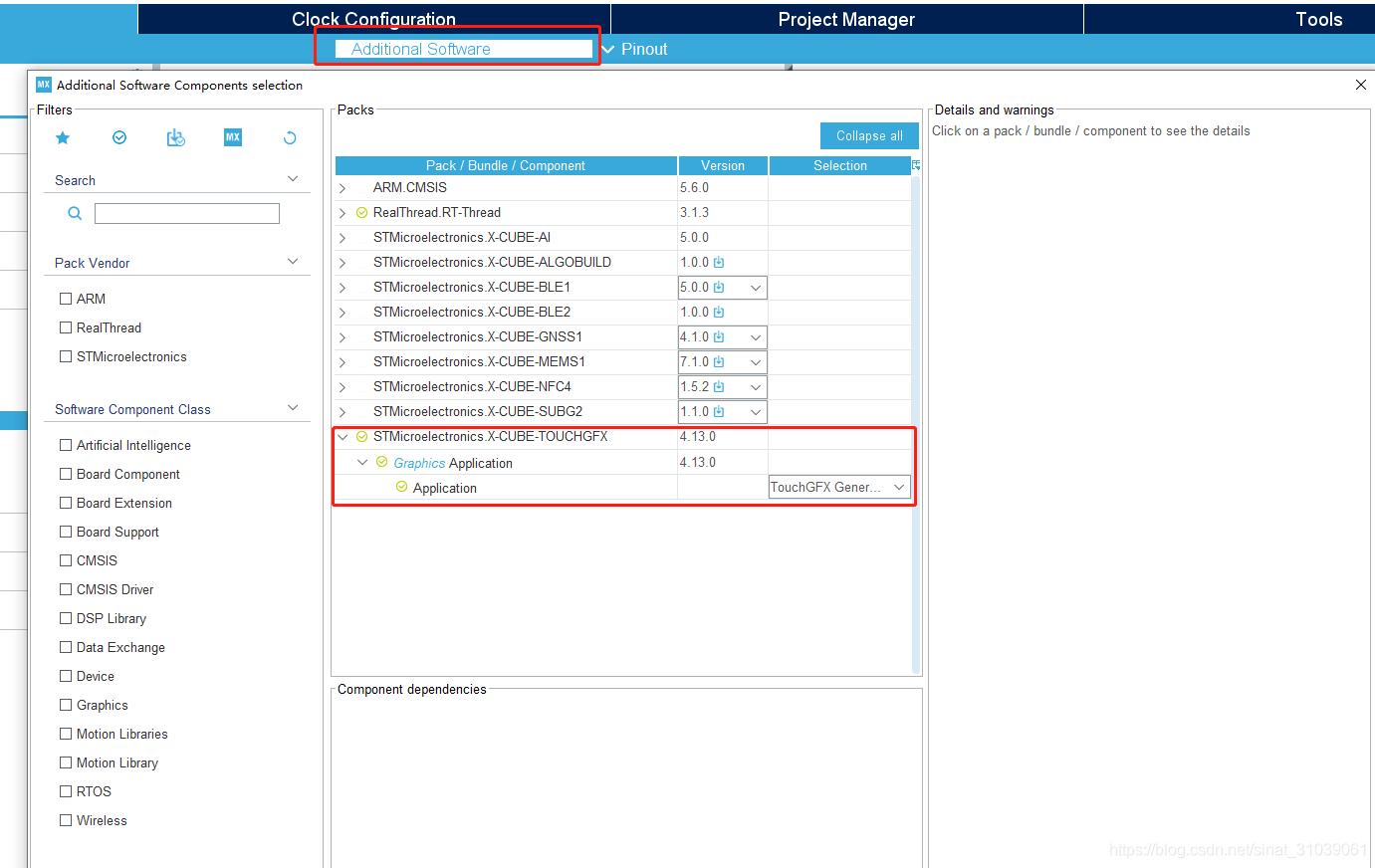Click the check icon beside Graphics Application
This screenshot has height=868, width=1375.
[381, 462]
